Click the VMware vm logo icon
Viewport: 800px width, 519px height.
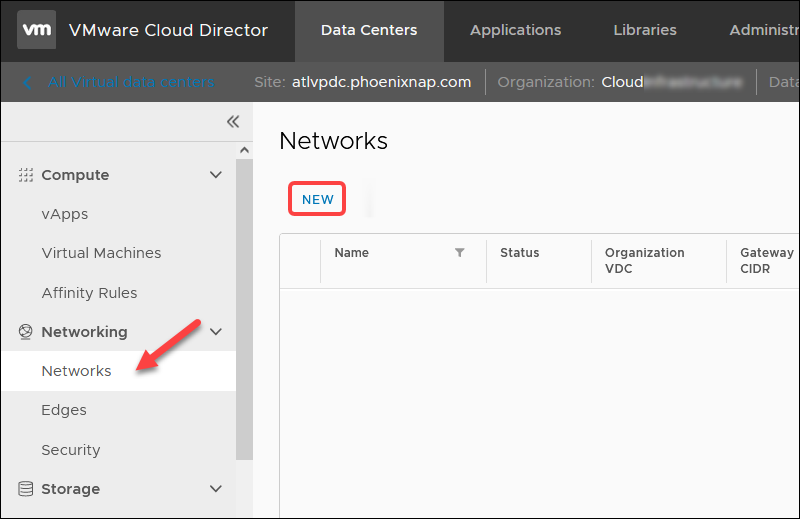36,30
